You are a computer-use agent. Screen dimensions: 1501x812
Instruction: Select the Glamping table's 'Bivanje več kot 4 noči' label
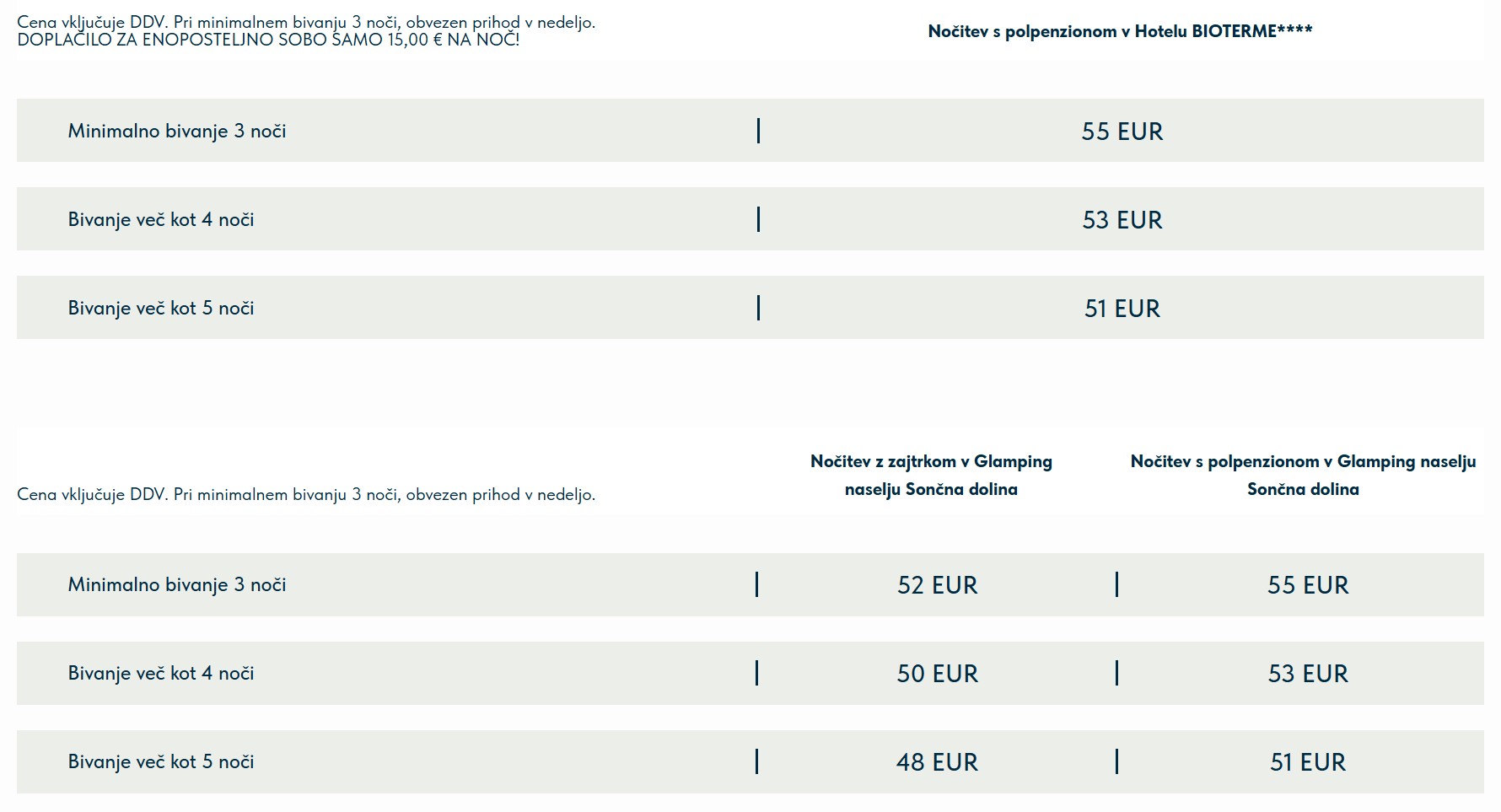tap(161, 673)
